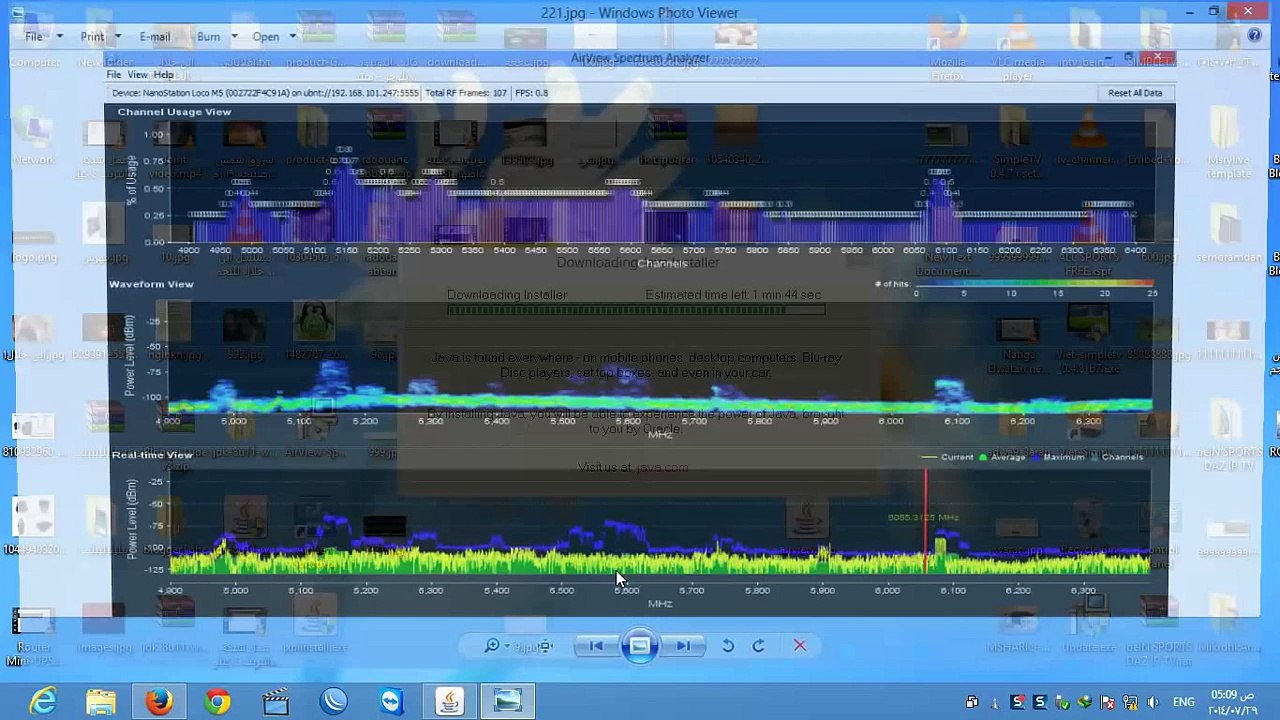Click the E-mail command
This screenshot has width=1280, height=720.
(x=155, y=37)
